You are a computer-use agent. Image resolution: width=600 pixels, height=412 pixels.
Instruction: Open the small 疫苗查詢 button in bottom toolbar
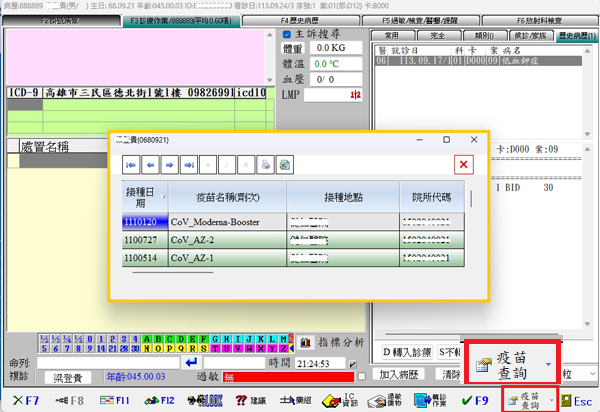pos(529,399)
